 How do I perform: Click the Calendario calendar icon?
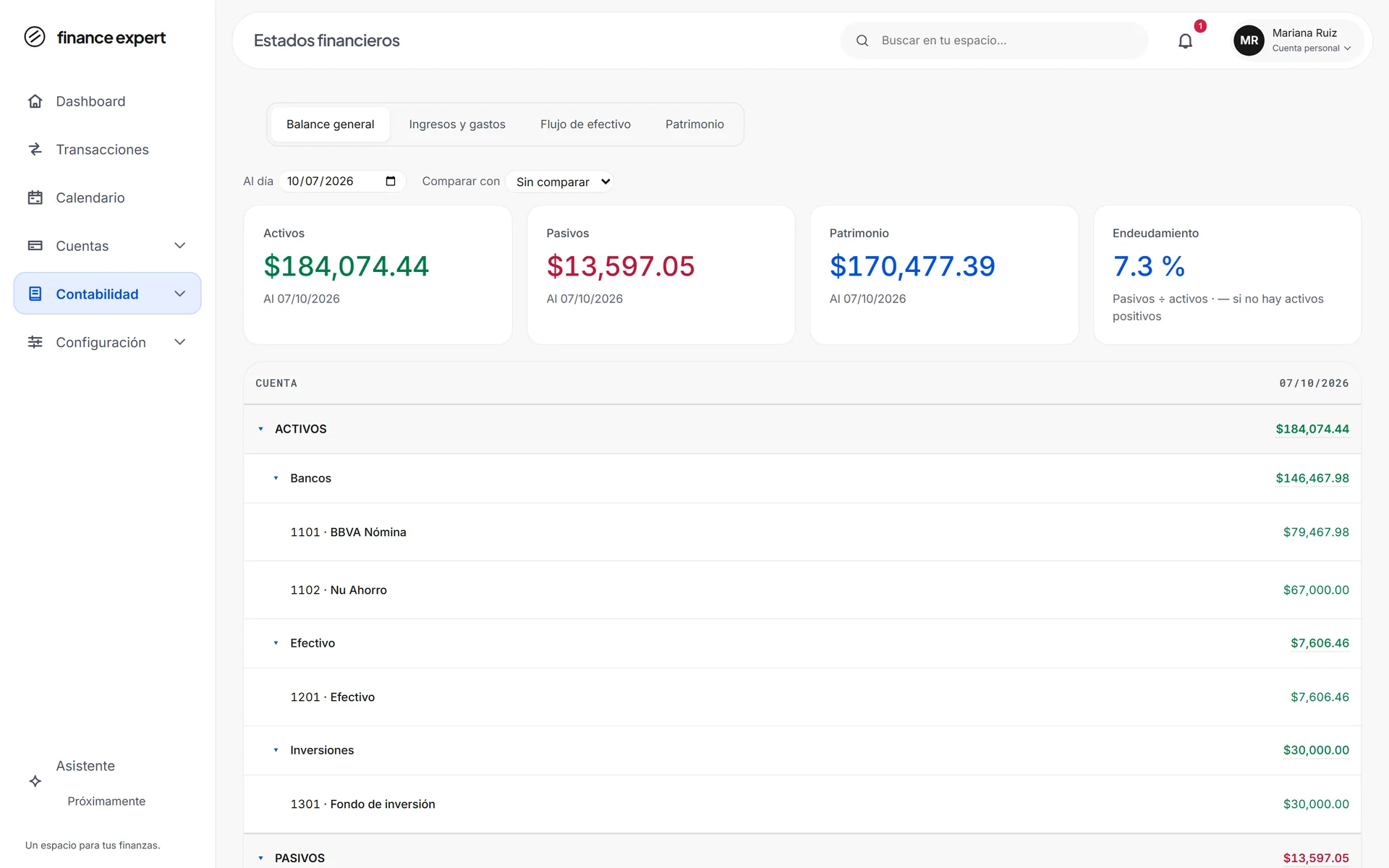pos(35,197)
